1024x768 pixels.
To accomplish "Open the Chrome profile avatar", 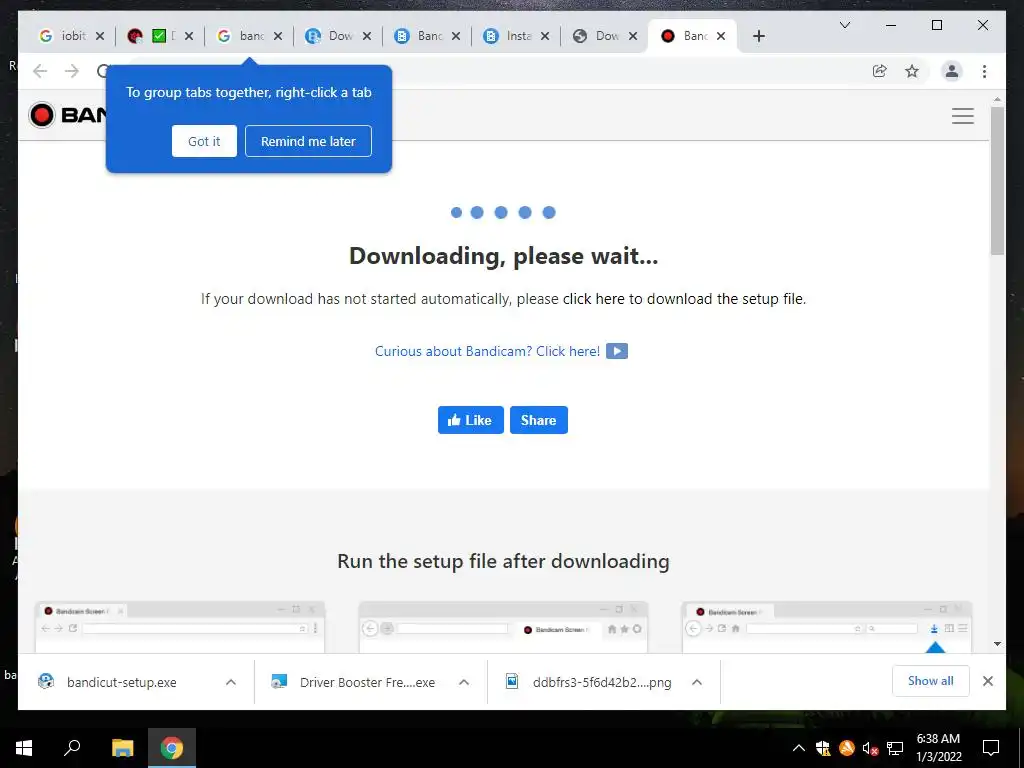I will pyautogui.click(x=952, y=71).
